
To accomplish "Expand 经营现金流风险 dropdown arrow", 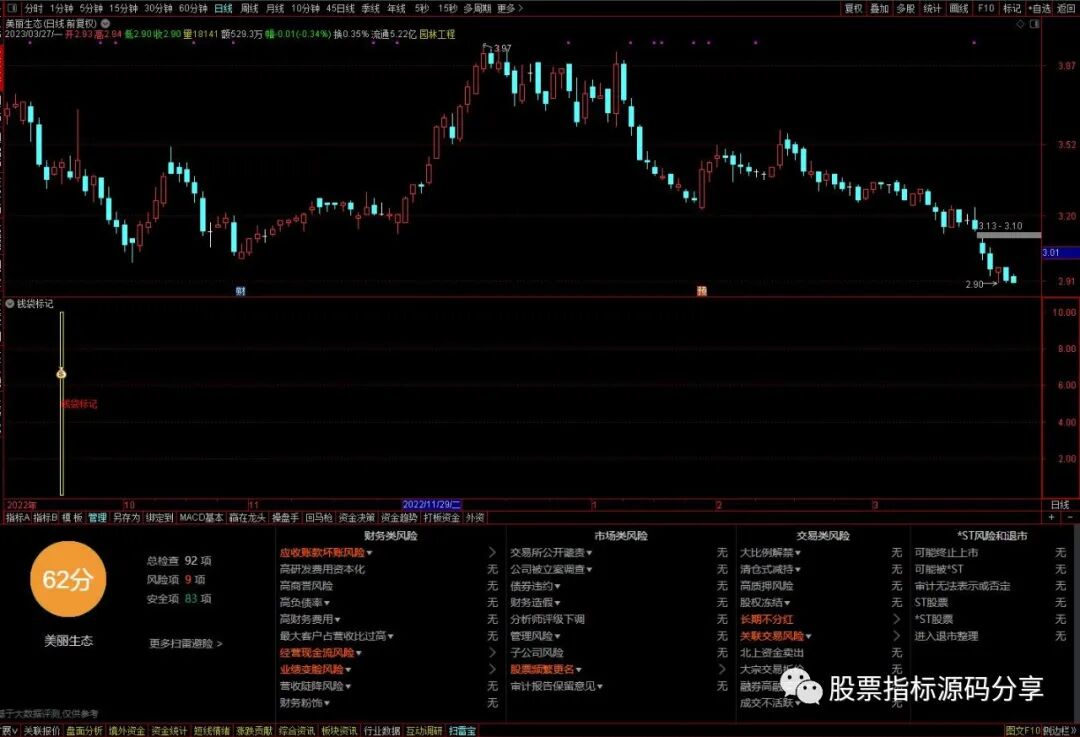I will point(359,653).
